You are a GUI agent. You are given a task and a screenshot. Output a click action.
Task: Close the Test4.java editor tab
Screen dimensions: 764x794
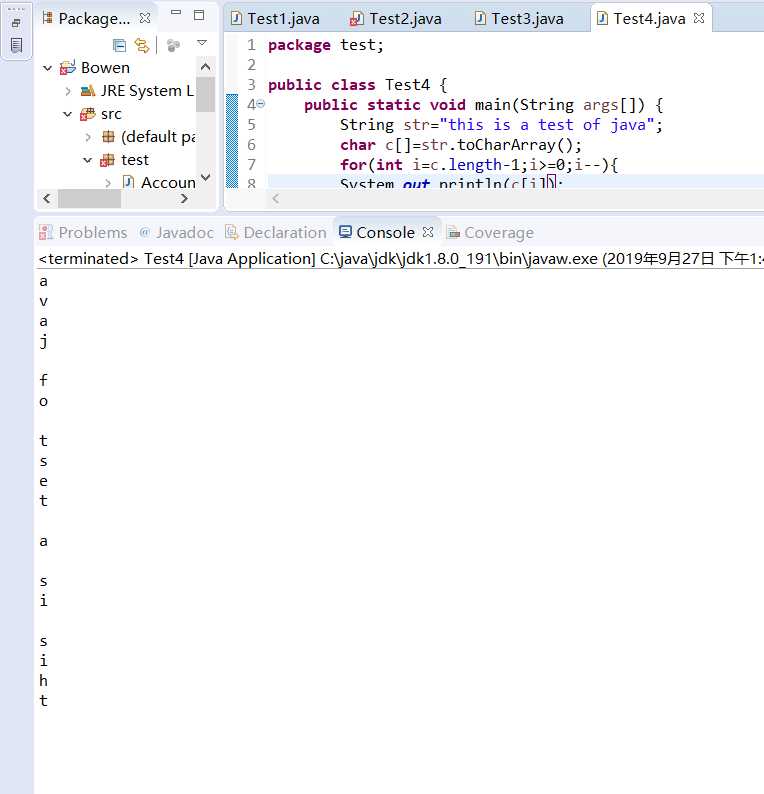coord(699,18)
